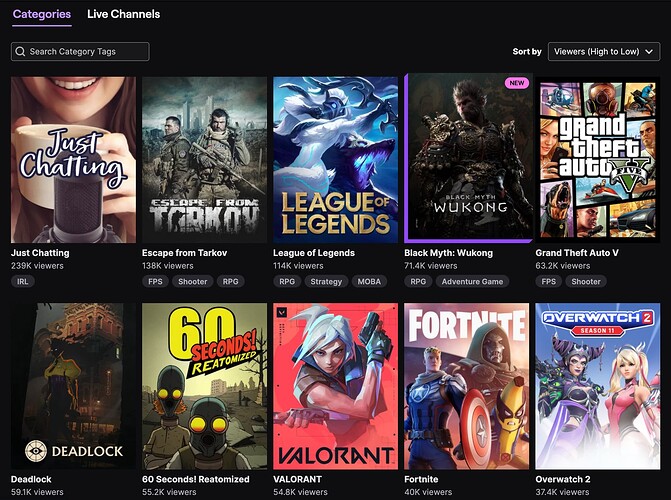Click the MOBA tag under League of Legends
Image resolution: width=671 pixels, height=500 pixels.
click(369, 281)
